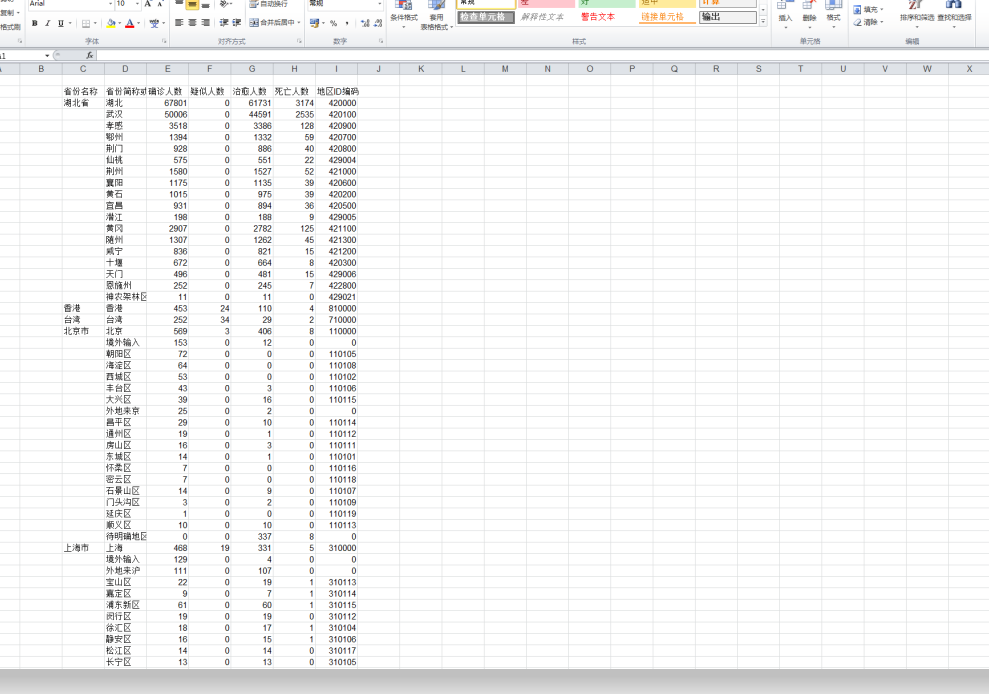Apply comma style
The image size is (989, 694).
click(346, 23)
